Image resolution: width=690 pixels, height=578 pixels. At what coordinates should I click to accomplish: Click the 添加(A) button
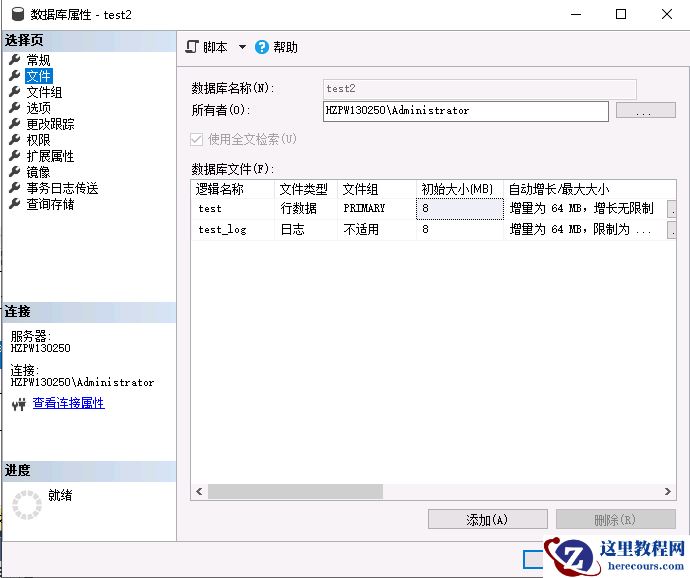click(x=488, y=519)
